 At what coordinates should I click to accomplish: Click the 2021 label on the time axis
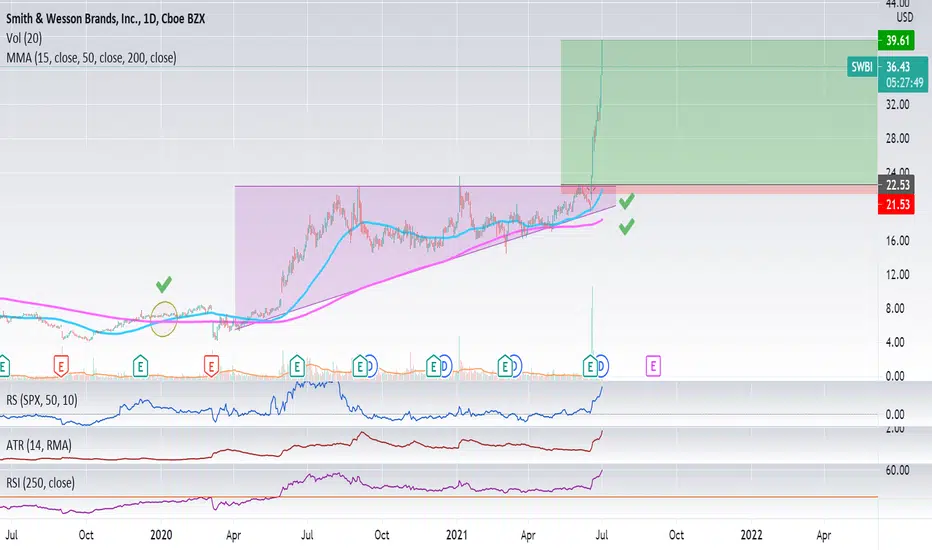pyautogui.click(x=456, y=535)
